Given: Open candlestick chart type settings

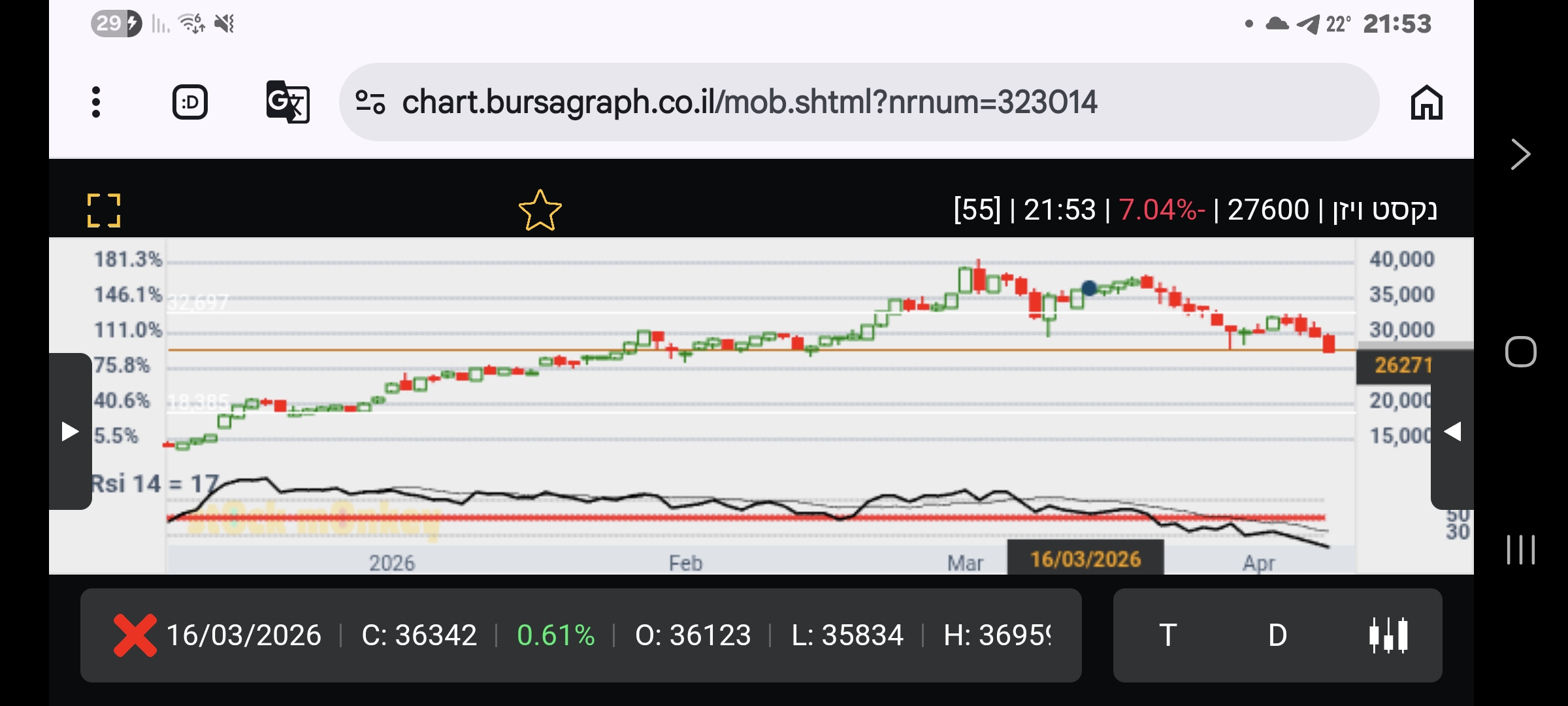Looking at the screenshot, I should tap(1388, 635).
